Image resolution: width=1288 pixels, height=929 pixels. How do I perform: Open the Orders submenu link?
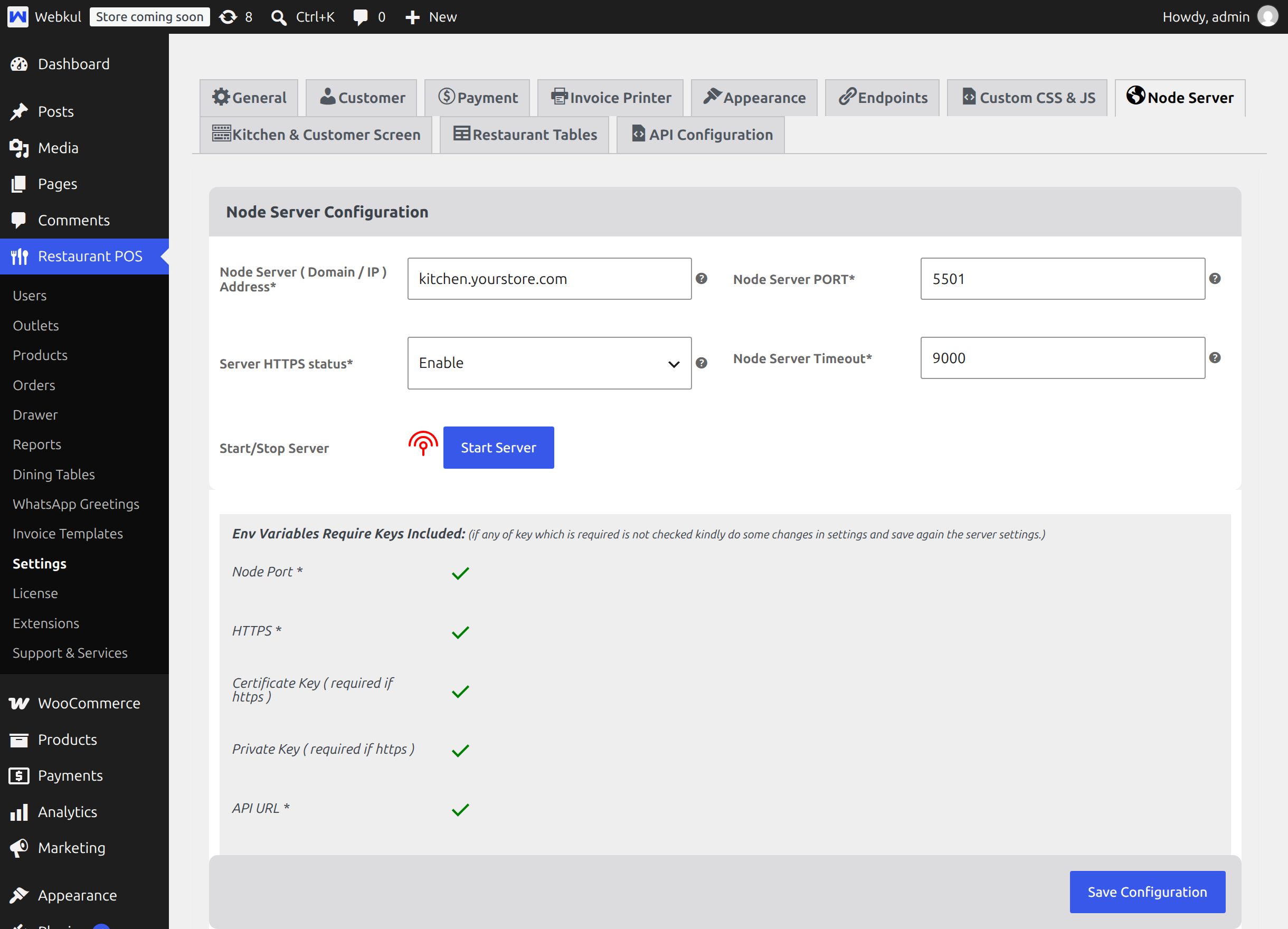tap(33, 385)
